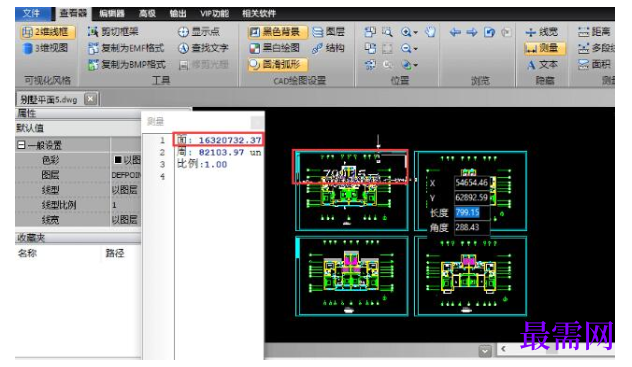Open dropdown arrow beside zoom in icon
632x367 pixels.
416,32
